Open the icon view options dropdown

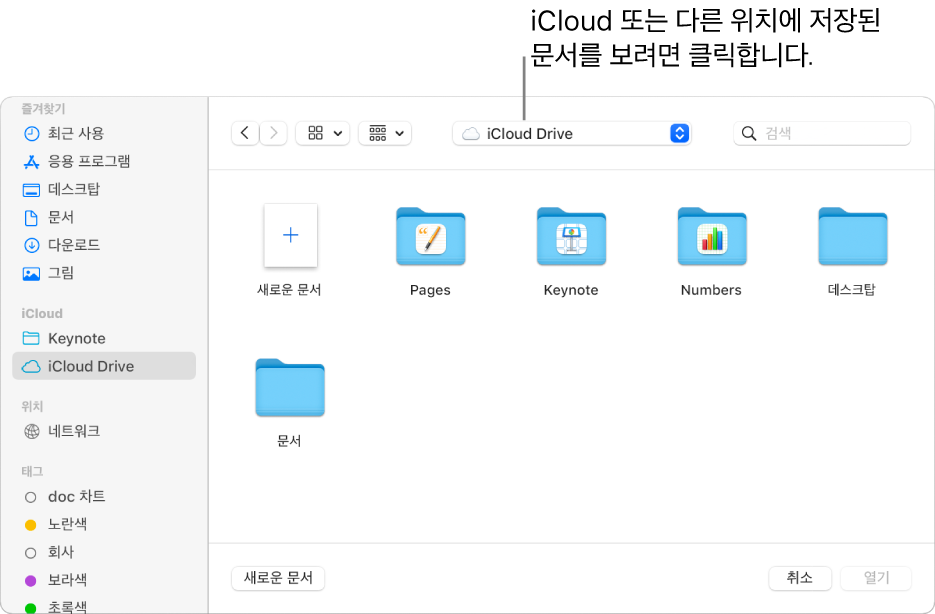point(323,133)
